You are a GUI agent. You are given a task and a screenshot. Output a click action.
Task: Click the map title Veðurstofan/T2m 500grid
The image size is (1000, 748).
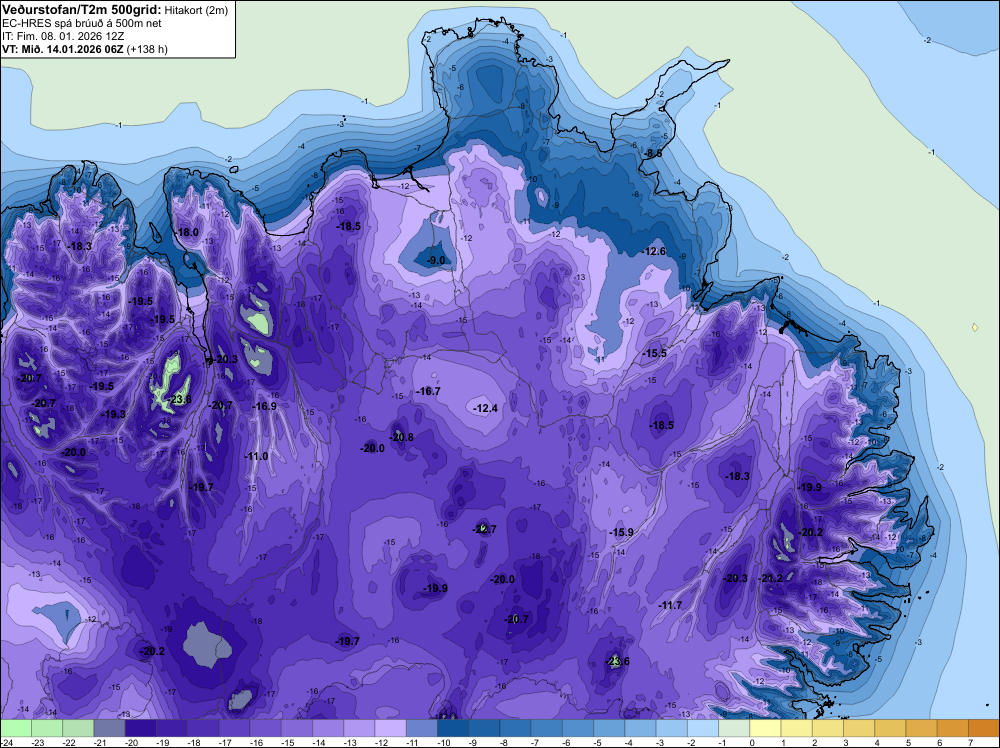pyautogui.click(x=81, y=10)
